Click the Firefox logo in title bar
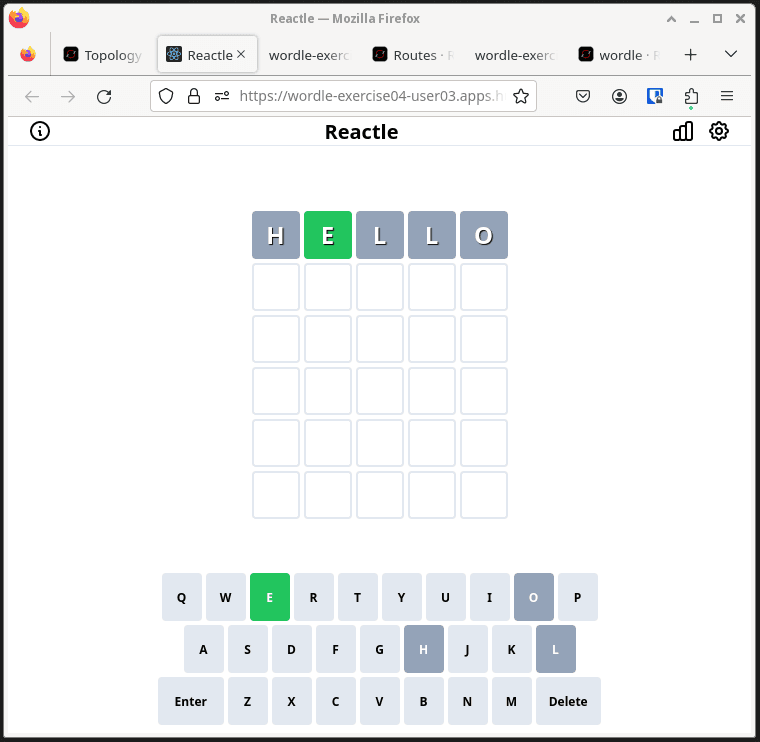The height and width of the screenshot is (742, 760). click(x=19, y=18)
